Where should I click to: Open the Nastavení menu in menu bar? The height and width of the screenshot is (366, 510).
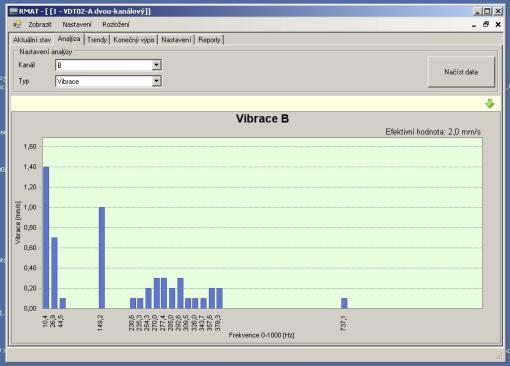pyautogui.click(x=77, y=24)
